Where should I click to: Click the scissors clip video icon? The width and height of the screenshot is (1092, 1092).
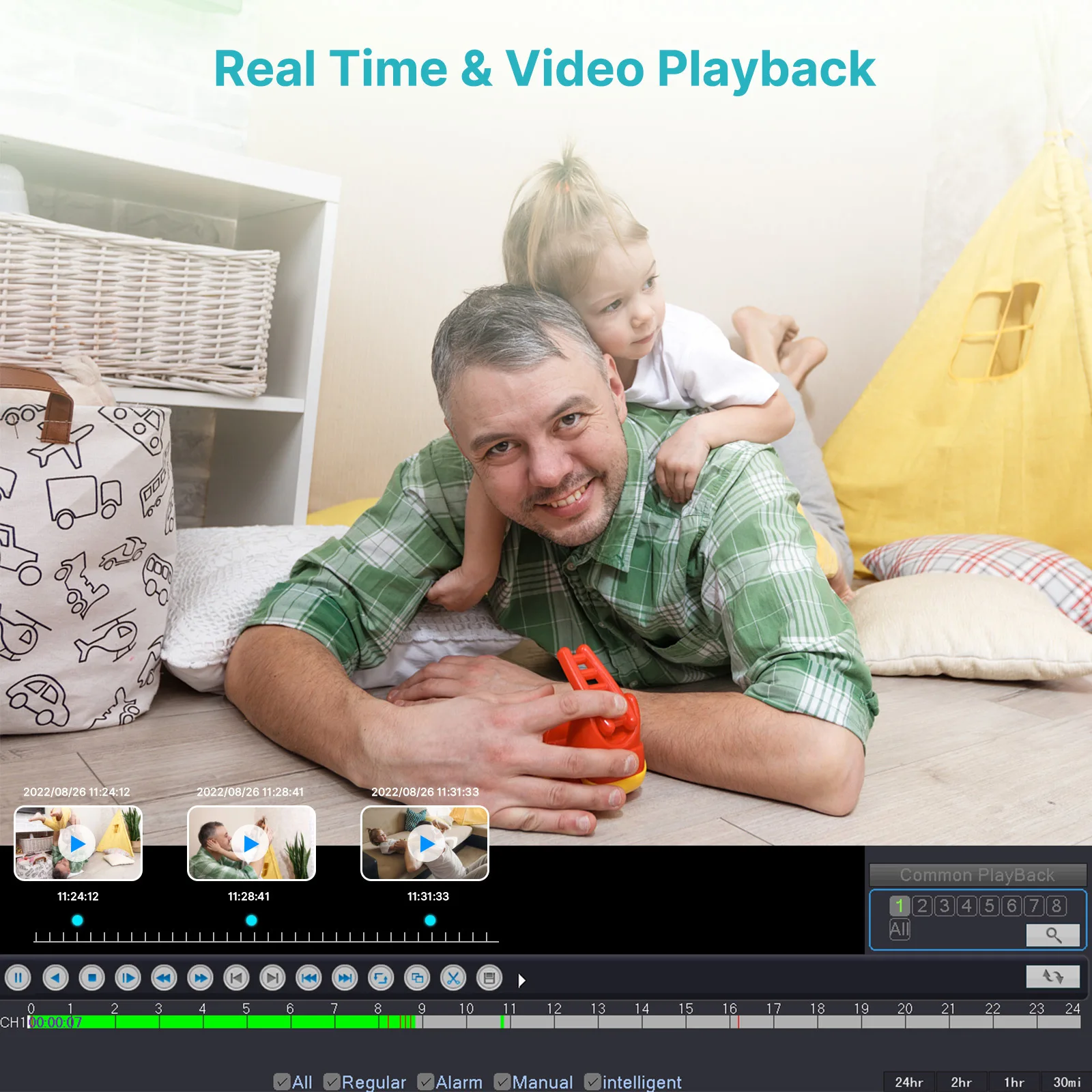453,978
